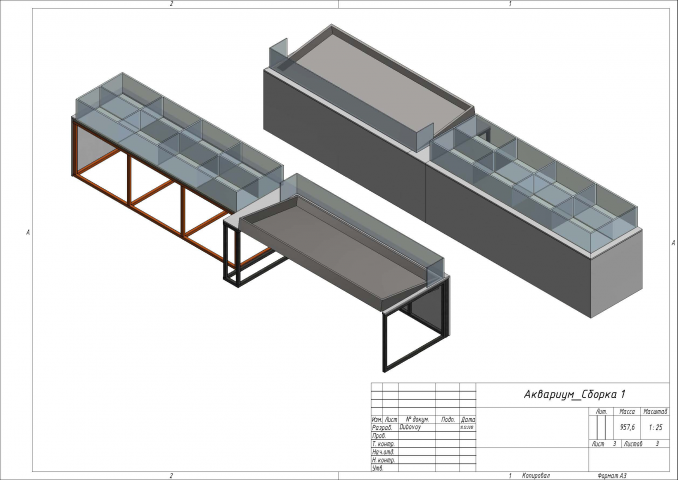The image size is (678, 480).
Task: Click the "Копировал" label below the frame
Action: 536,476
